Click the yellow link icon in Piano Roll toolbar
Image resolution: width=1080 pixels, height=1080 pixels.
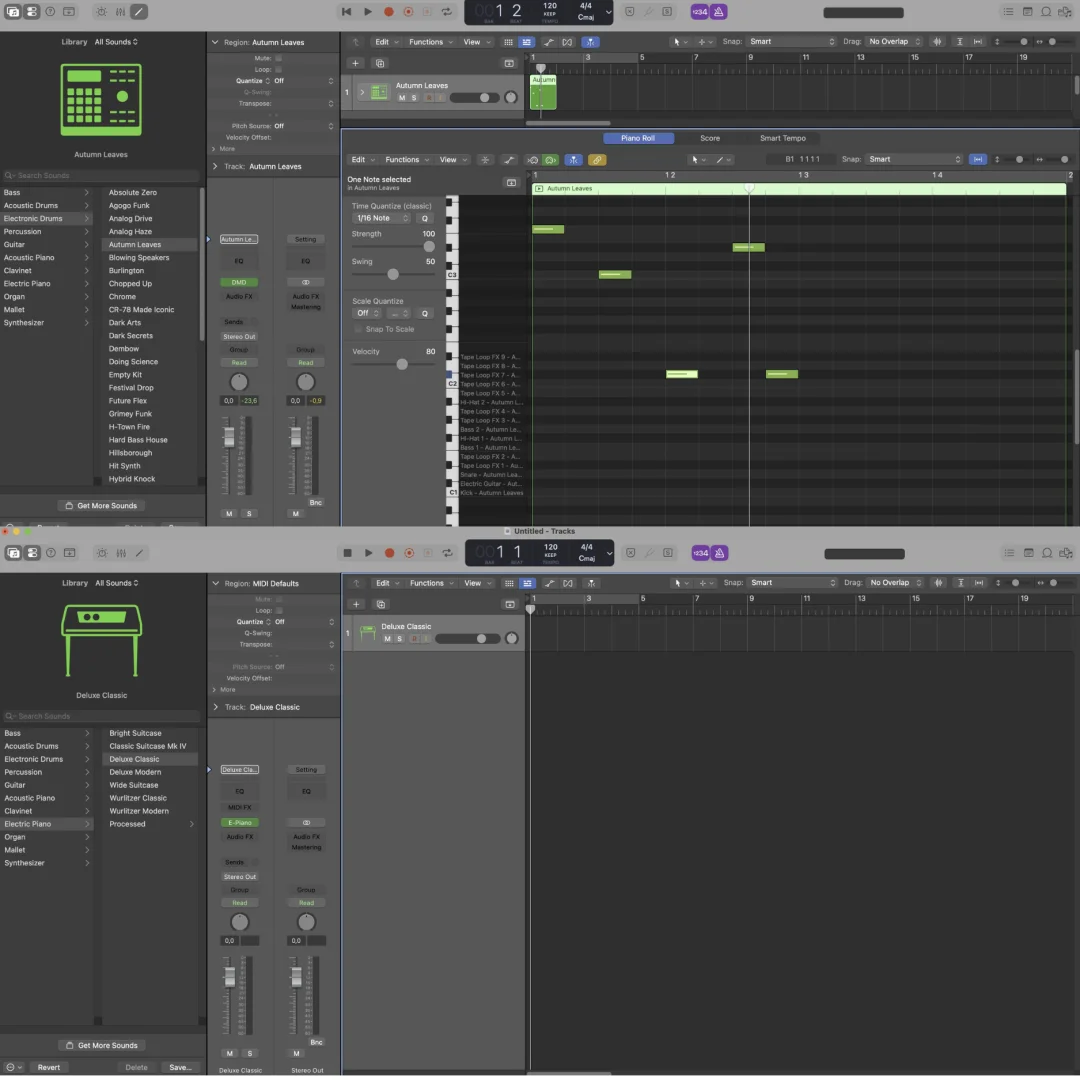point(596,160)
